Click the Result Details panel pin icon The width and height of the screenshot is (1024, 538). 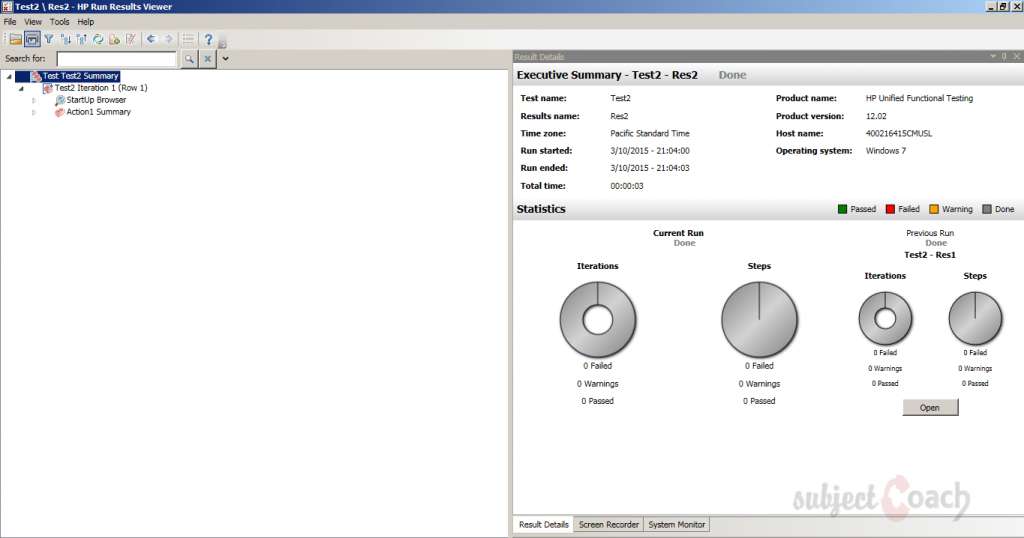point(1004,57)
